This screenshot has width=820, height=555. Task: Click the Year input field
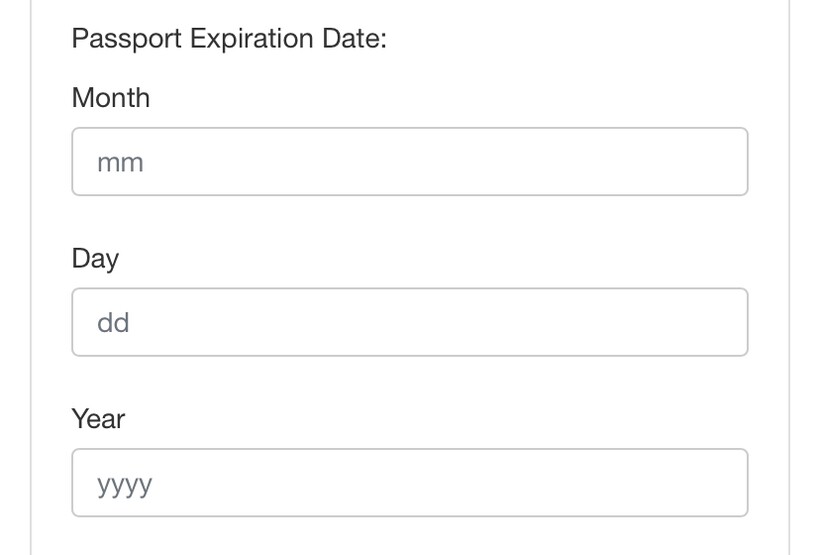tap(410, 483)
